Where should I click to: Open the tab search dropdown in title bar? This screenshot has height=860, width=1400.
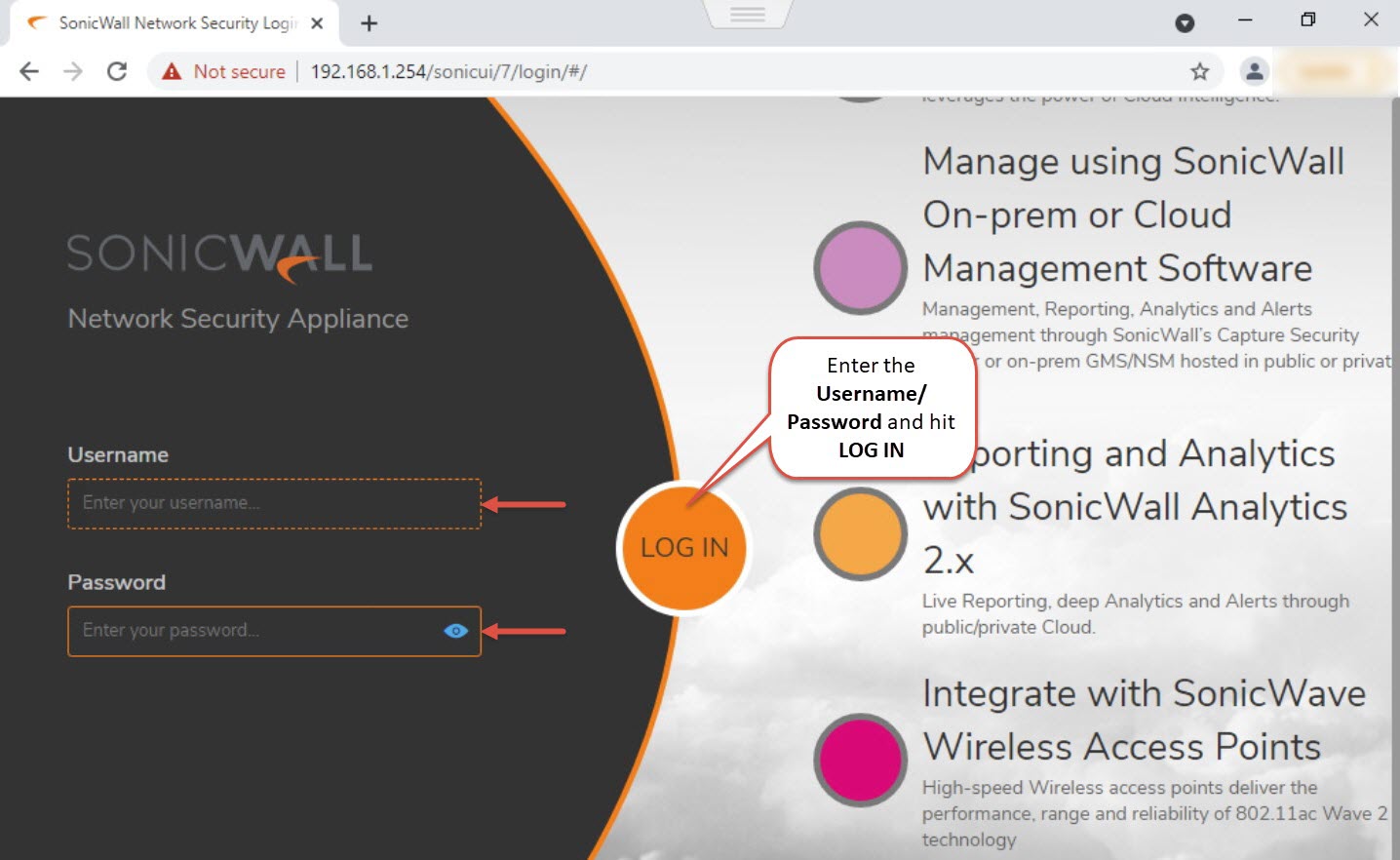[1185, 23]
